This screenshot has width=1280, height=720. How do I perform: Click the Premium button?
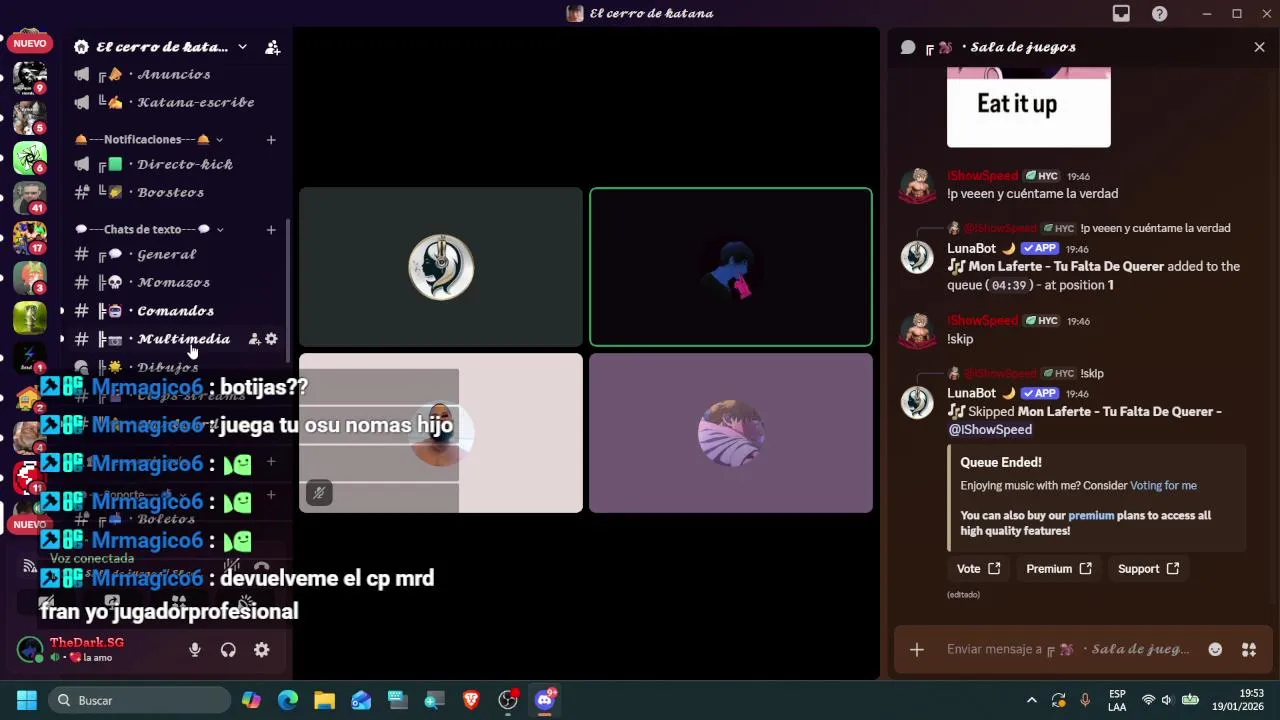point(1058,569)
